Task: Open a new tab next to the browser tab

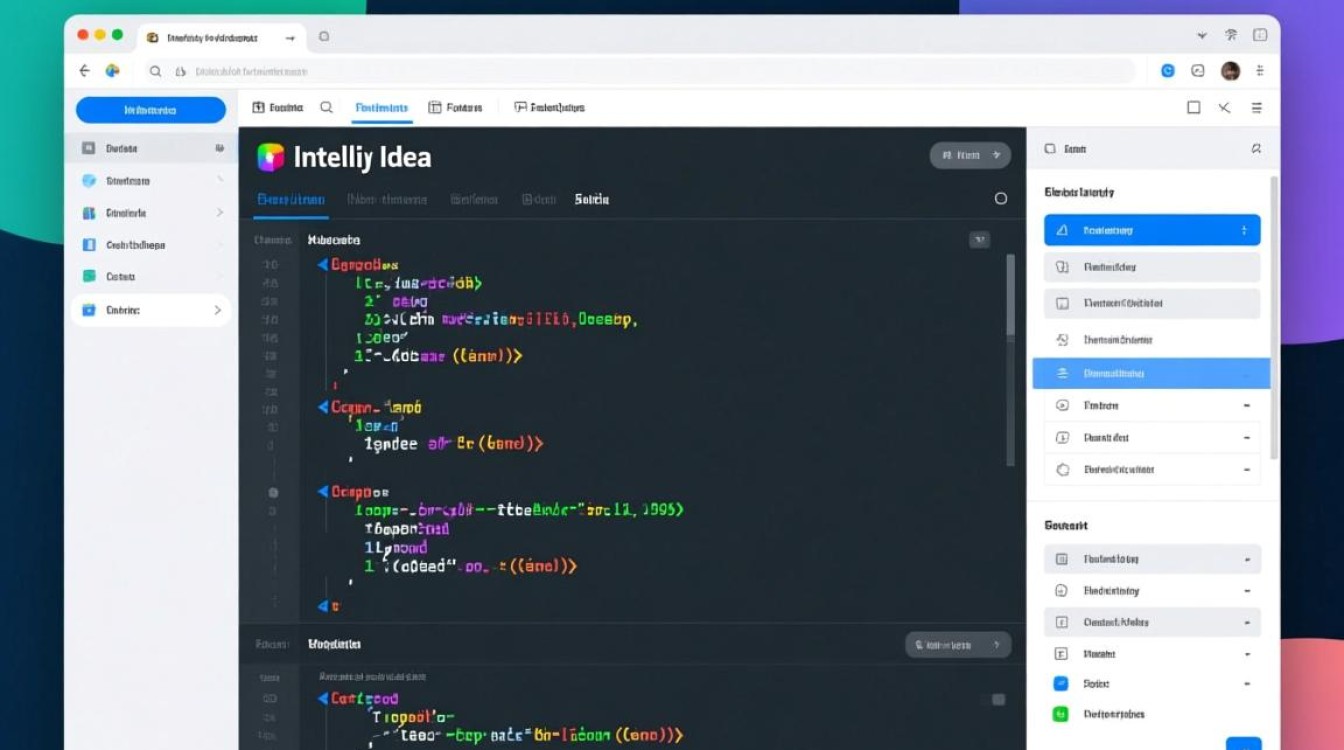Action: coord(323,37)
